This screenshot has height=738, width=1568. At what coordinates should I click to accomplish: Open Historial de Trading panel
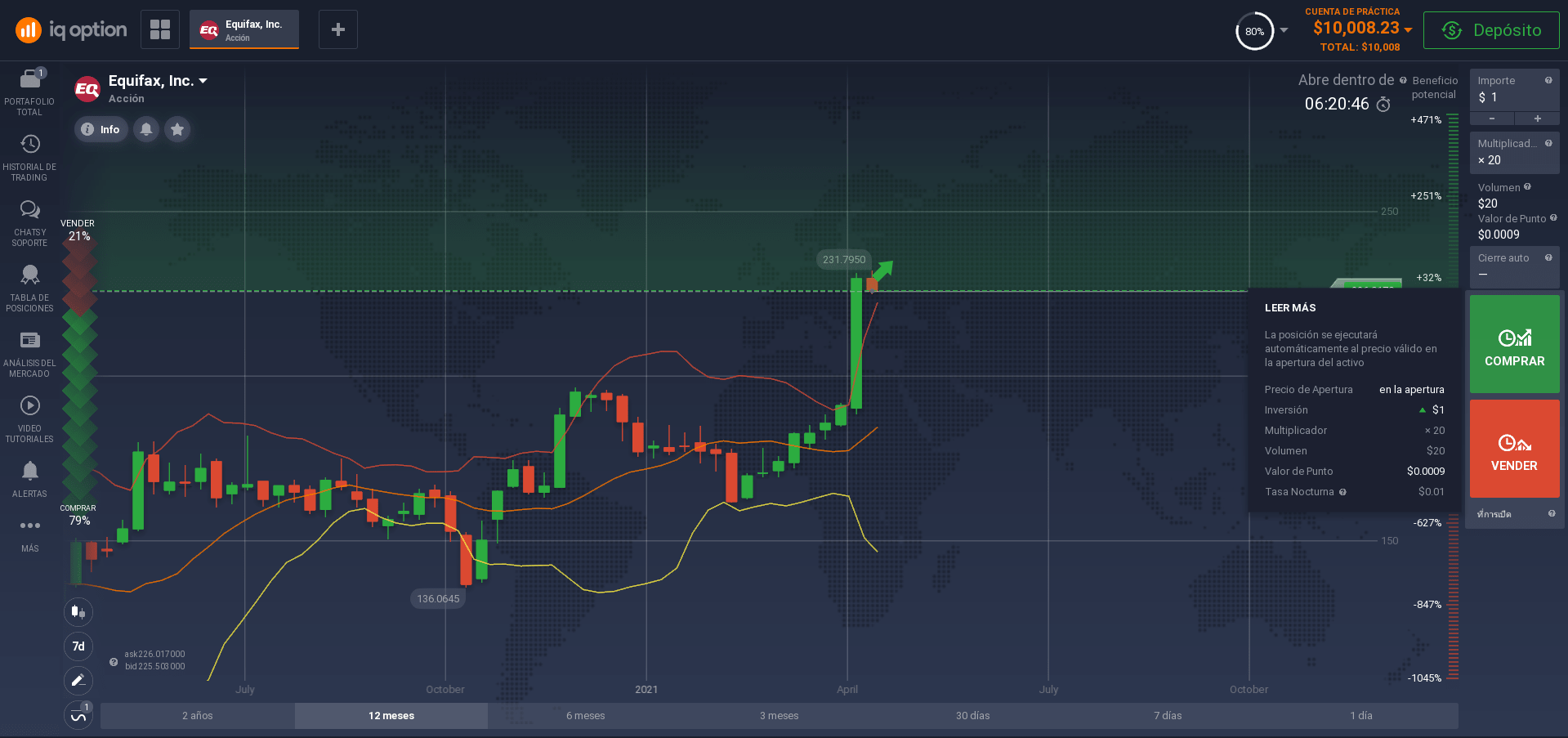[x=29, y=157]
